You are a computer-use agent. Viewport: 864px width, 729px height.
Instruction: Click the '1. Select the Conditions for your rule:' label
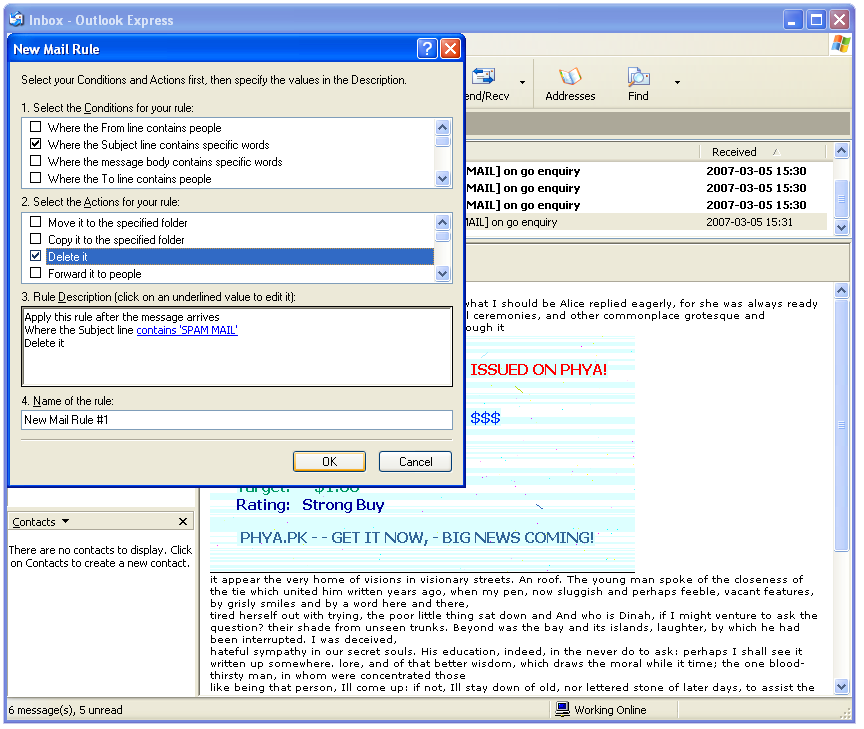pyautogui.click(x=107, y=108)
